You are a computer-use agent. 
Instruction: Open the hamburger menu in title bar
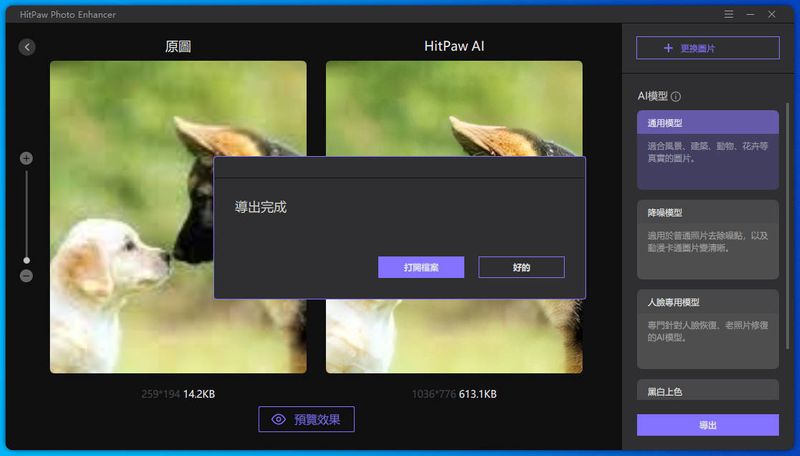(x=729, y=14)
